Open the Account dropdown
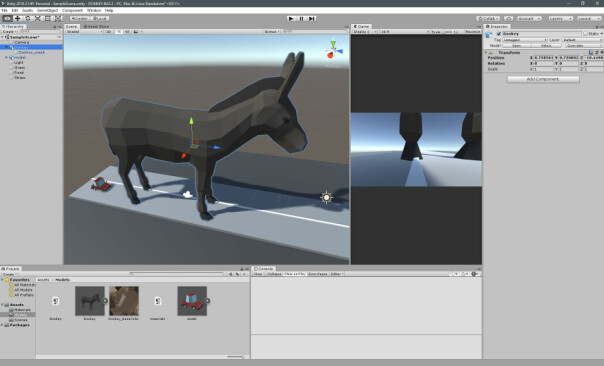This screenshot has width=604, height=366. [529, 18]
